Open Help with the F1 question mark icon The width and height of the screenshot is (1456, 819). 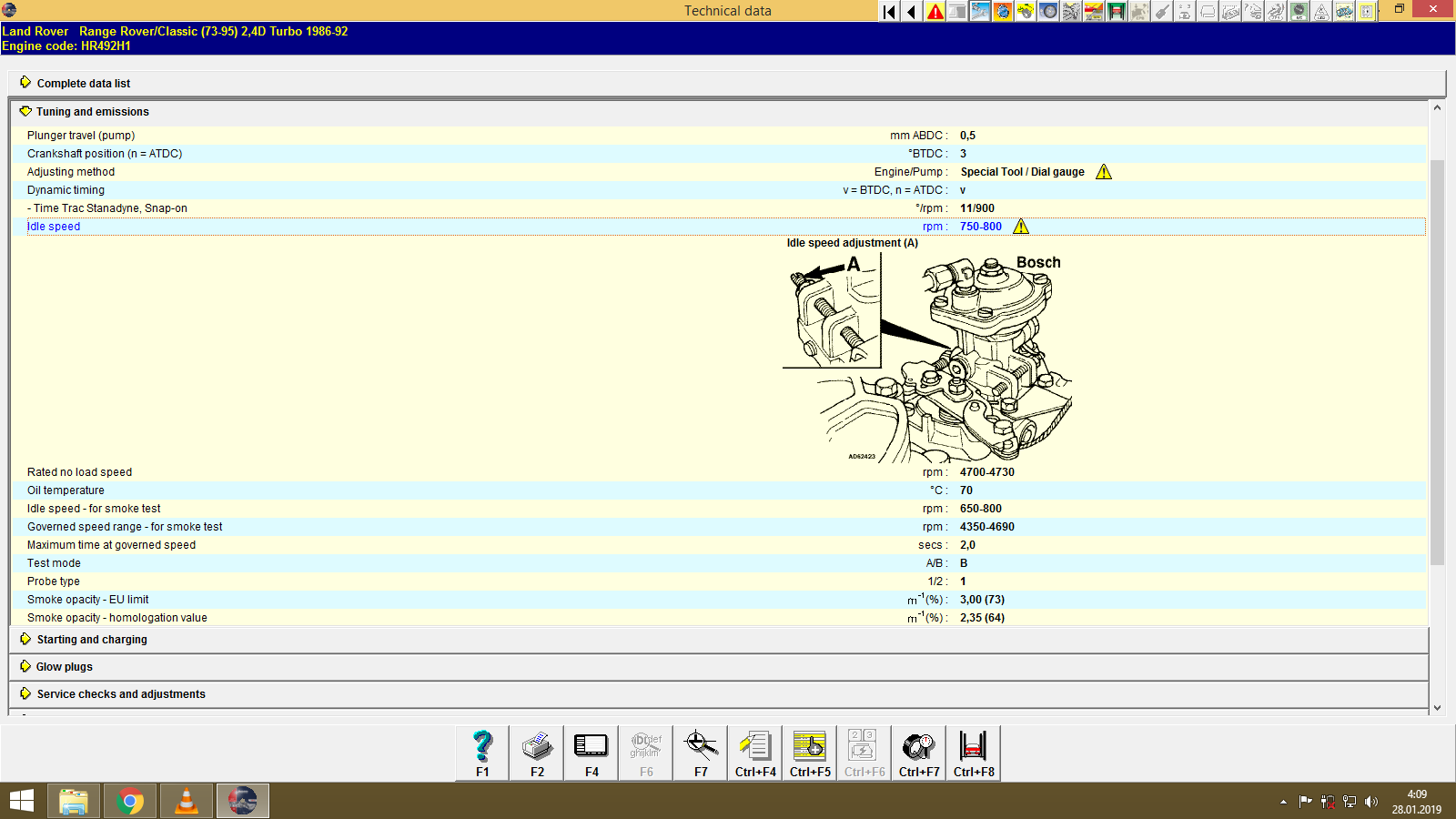point(480,753)
